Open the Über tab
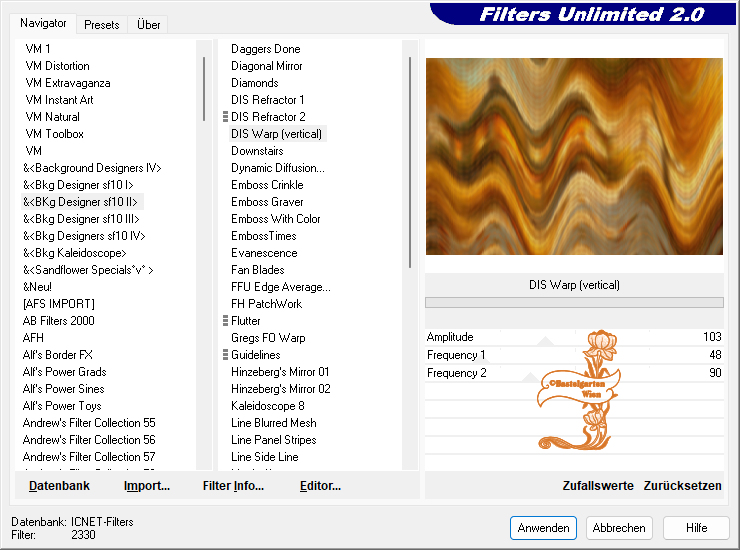 click(x=148, y=24)
